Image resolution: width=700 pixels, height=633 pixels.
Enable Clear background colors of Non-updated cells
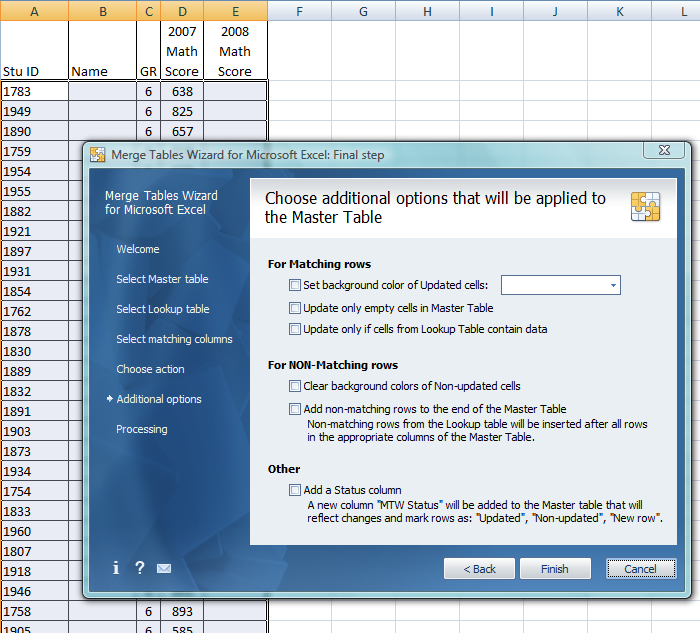[x=295, y=386]
